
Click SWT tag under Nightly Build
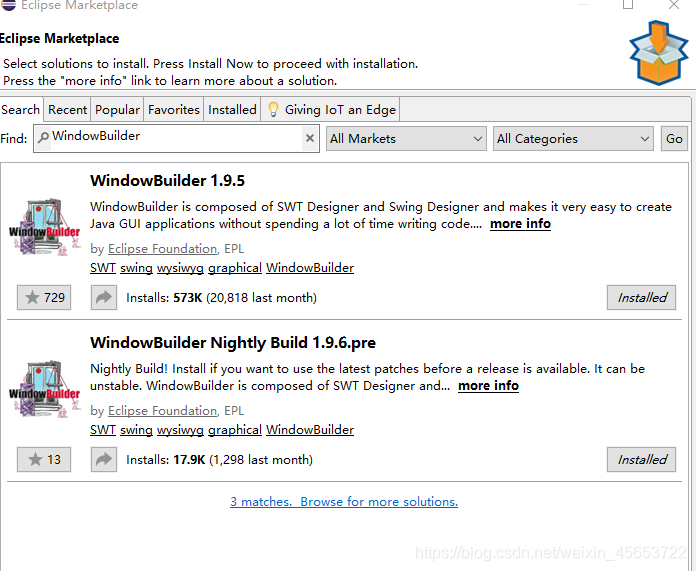(103, 430)
